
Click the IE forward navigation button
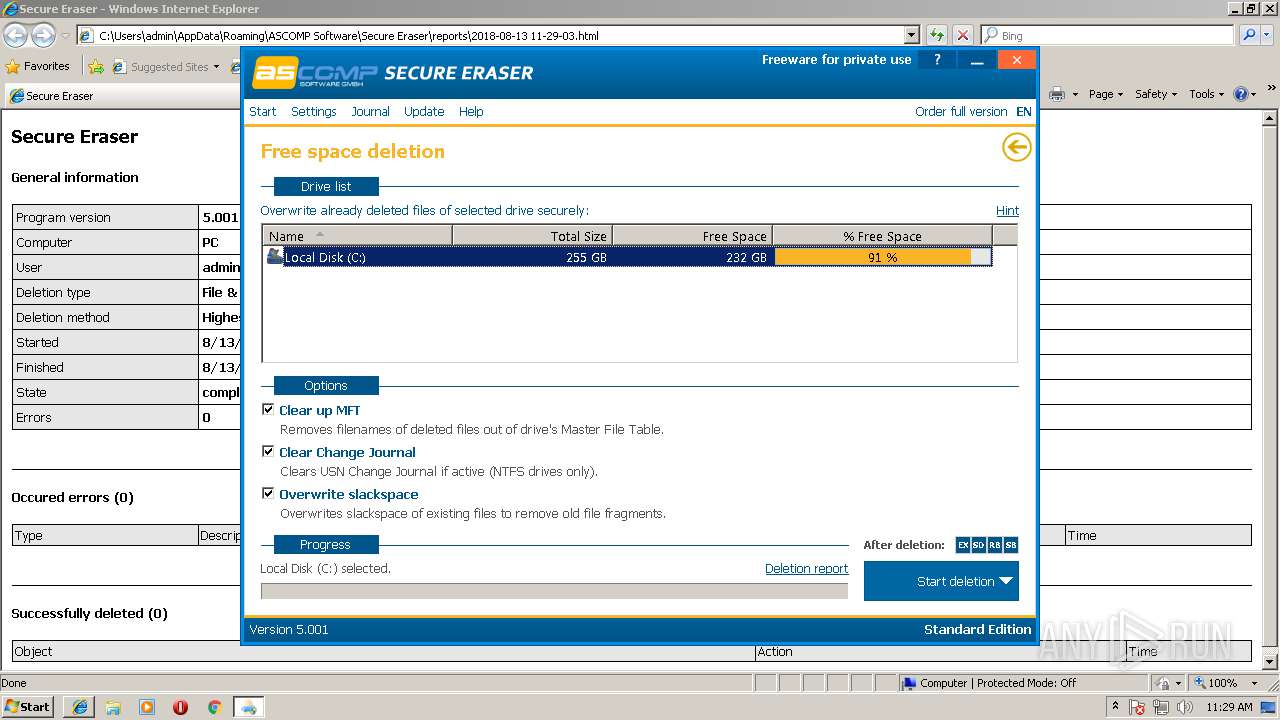[43, 35]
